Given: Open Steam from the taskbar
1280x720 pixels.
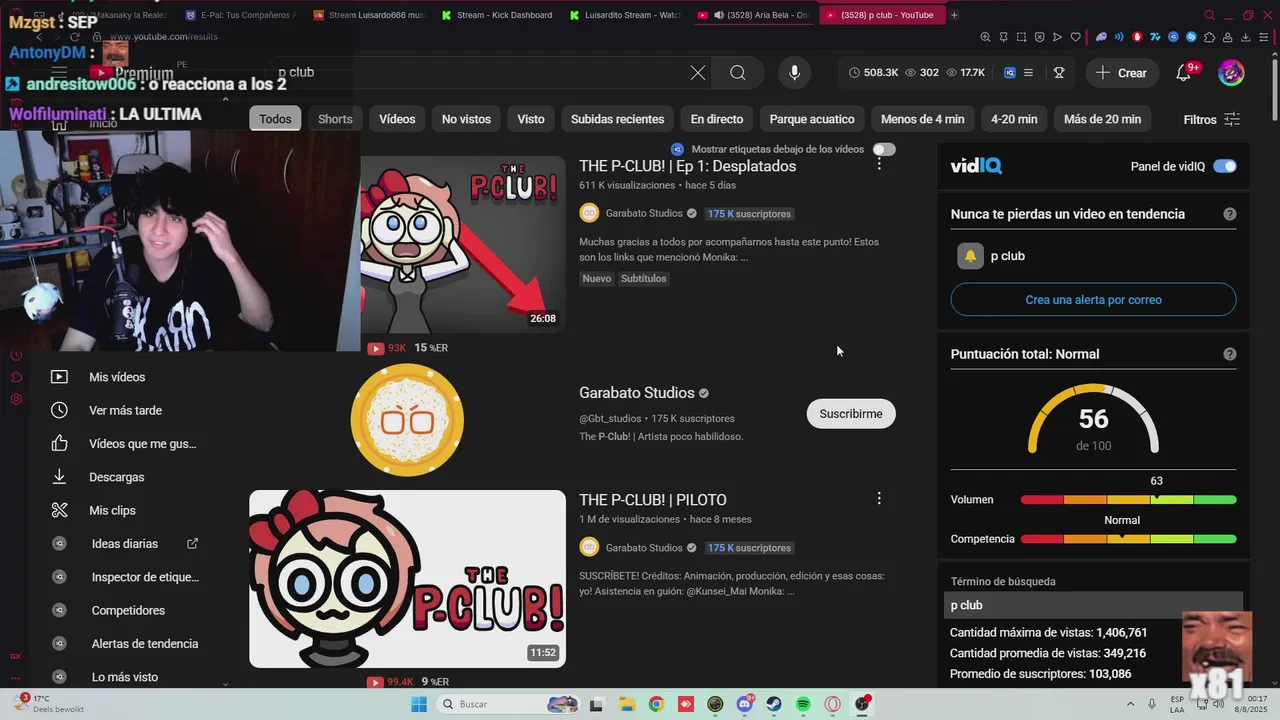Looking at the screenshot, I should pos(774,704).
